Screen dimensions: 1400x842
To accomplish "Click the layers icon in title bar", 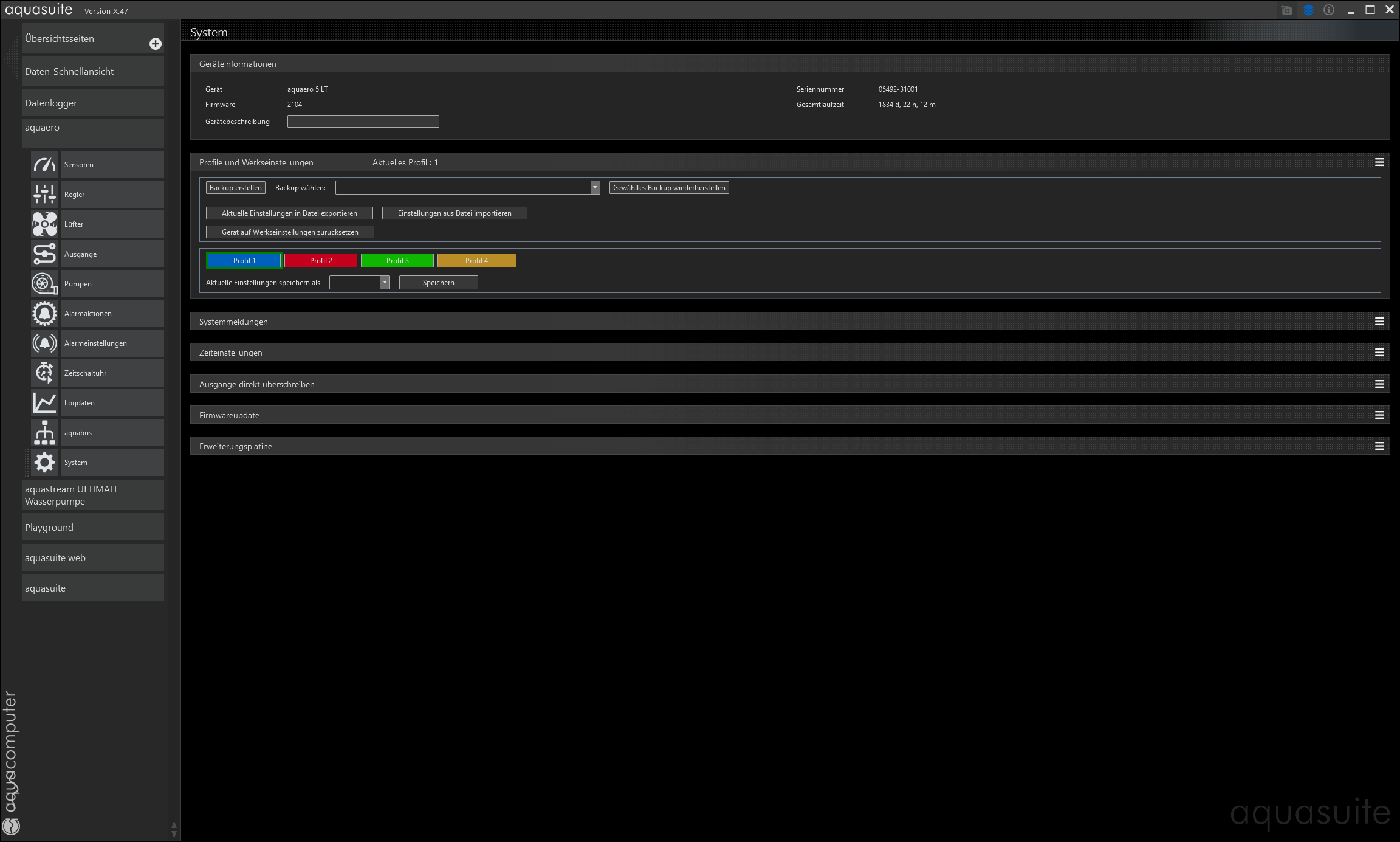I will coord(1308,10).
